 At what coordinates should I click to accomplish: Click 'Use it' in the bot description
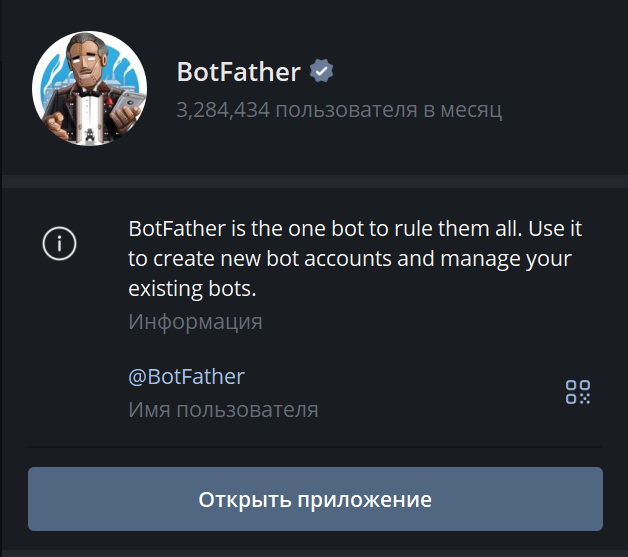click(555, 229)
